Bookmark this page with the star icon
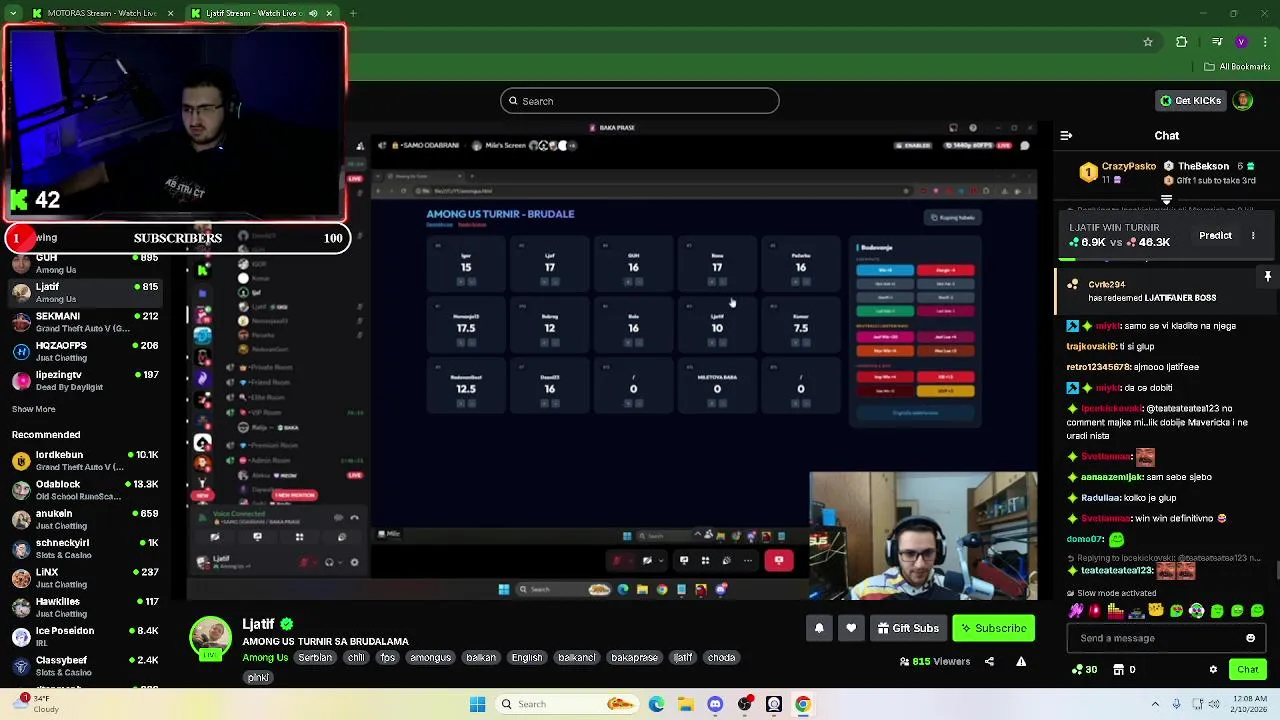The width and height of the screenshot is (1280, 720). (1148, 42)
